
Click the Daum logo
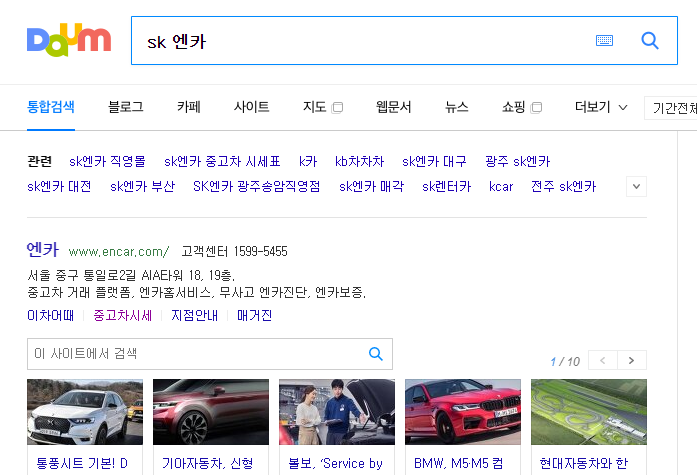69,40
